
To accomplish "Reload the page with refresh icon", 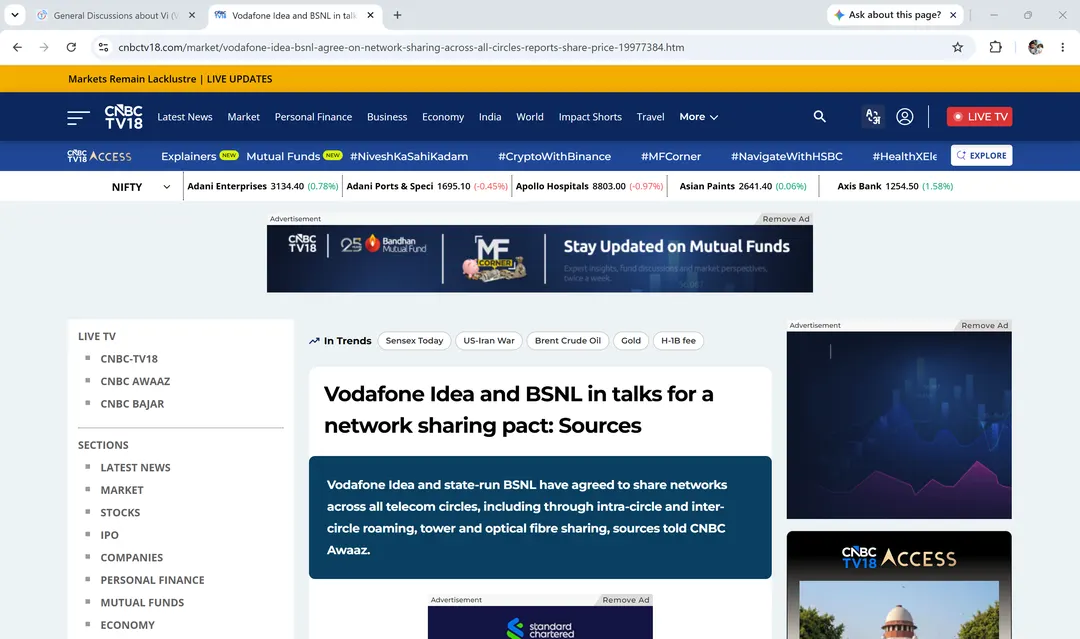I will [x=71, y=47].
